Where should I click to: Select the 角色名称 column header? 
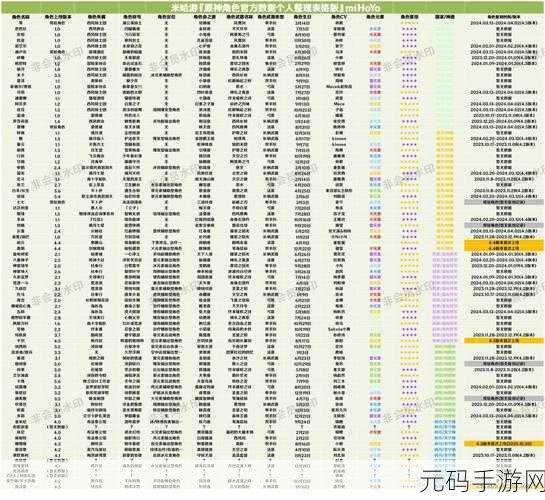[21, 17]
